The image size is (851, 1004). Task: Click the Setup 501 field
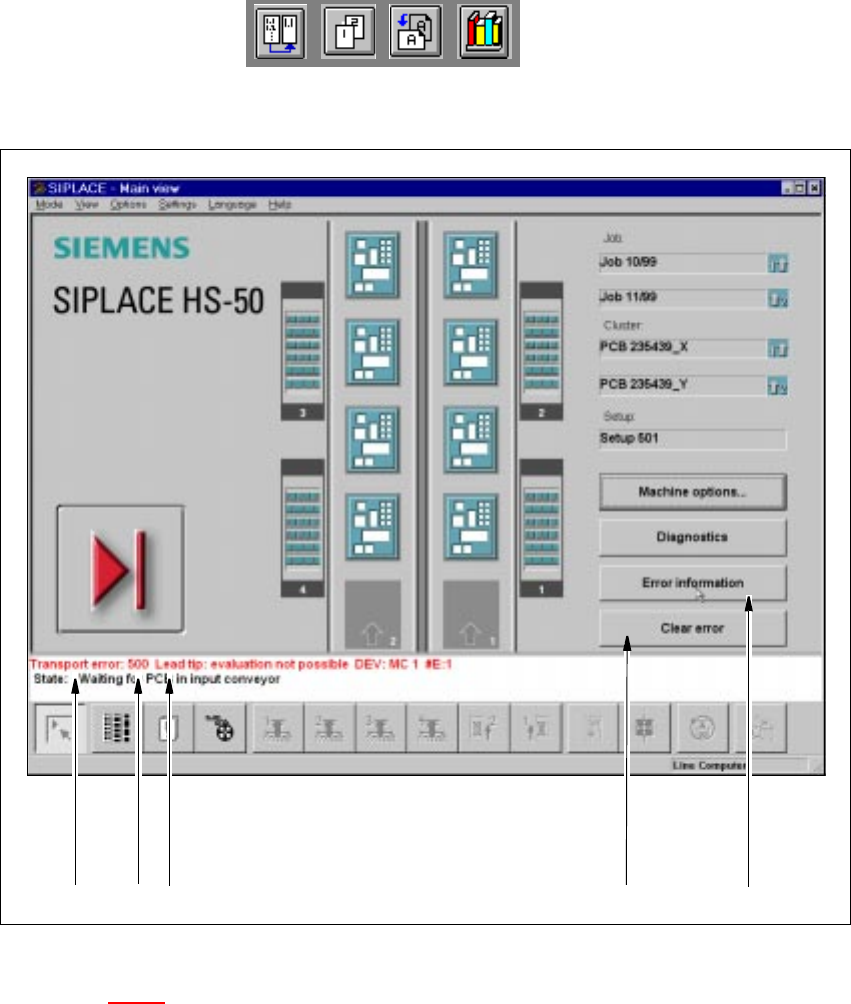(x=692, y=439)
